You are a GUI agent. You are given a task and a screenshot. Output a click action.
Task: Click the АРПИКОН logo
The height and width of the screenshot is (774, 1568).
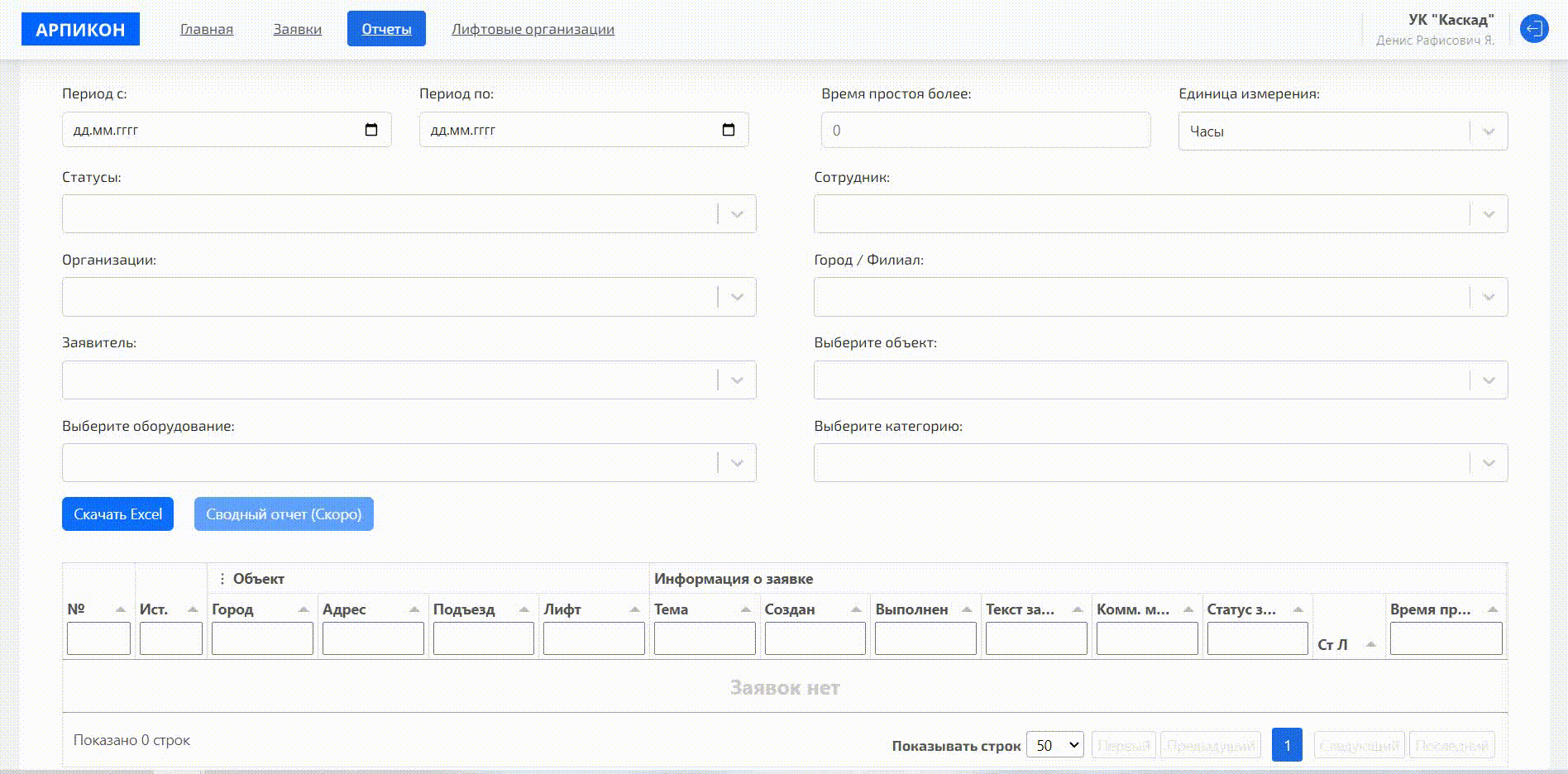[80, 30]
